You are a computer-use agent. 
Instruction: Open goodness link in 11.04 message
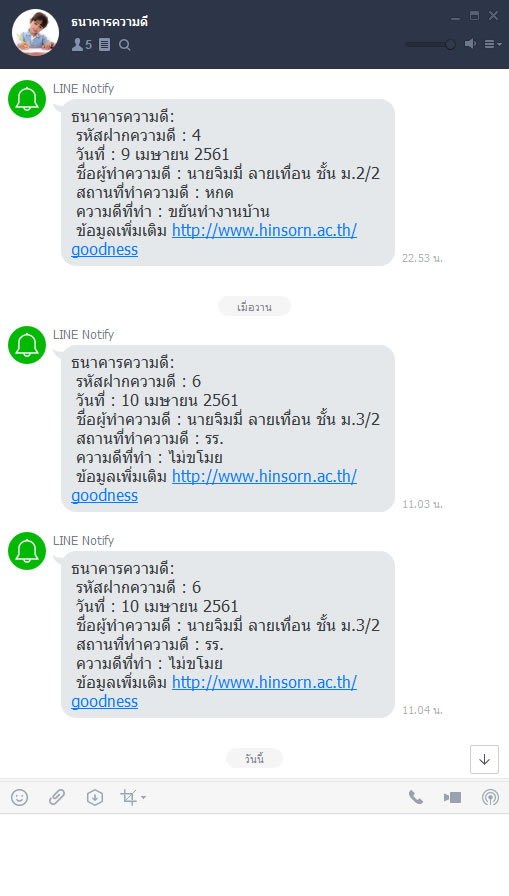105,701
